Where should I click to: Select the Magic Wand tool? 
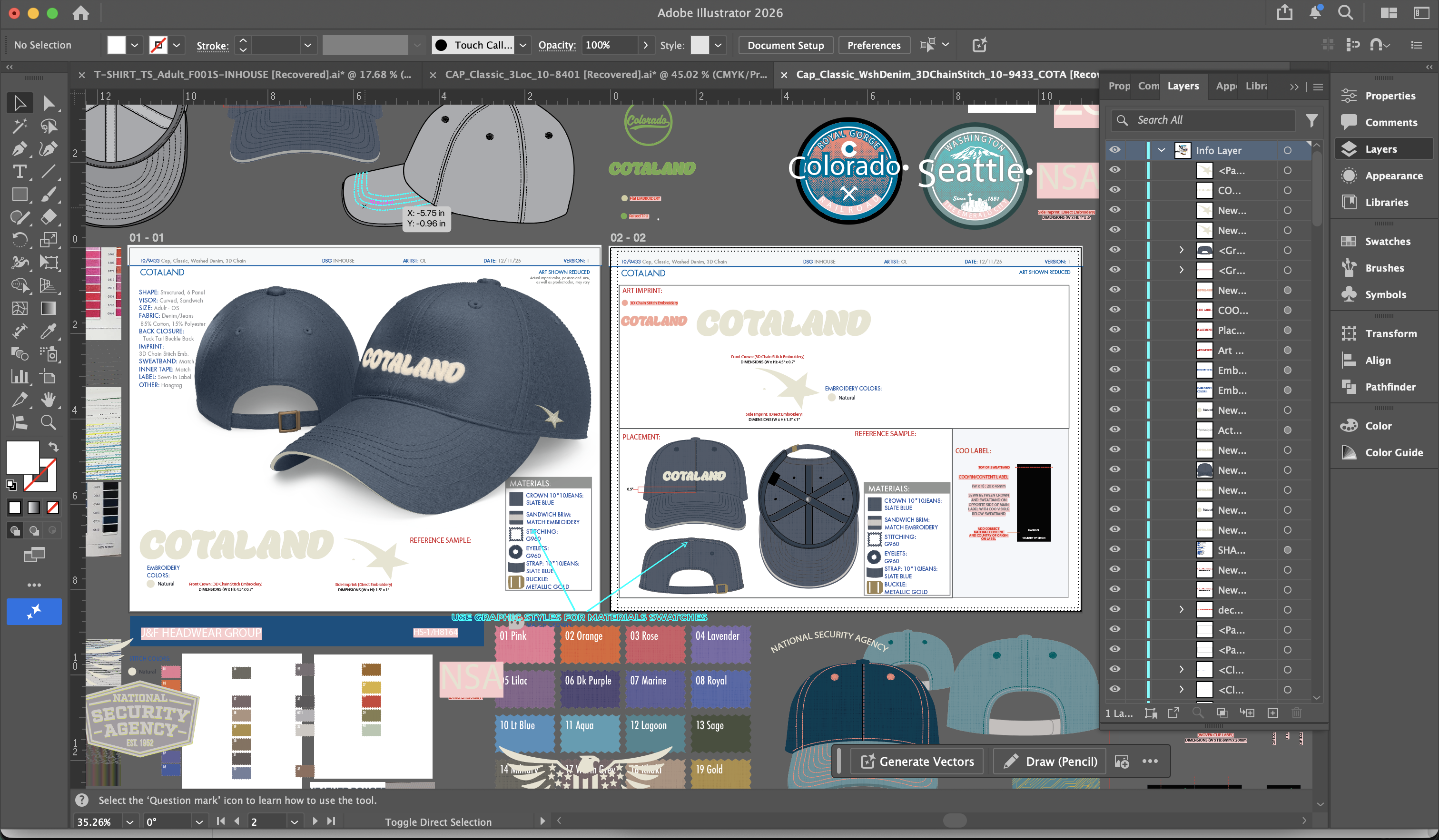click(x=20, y=126)
